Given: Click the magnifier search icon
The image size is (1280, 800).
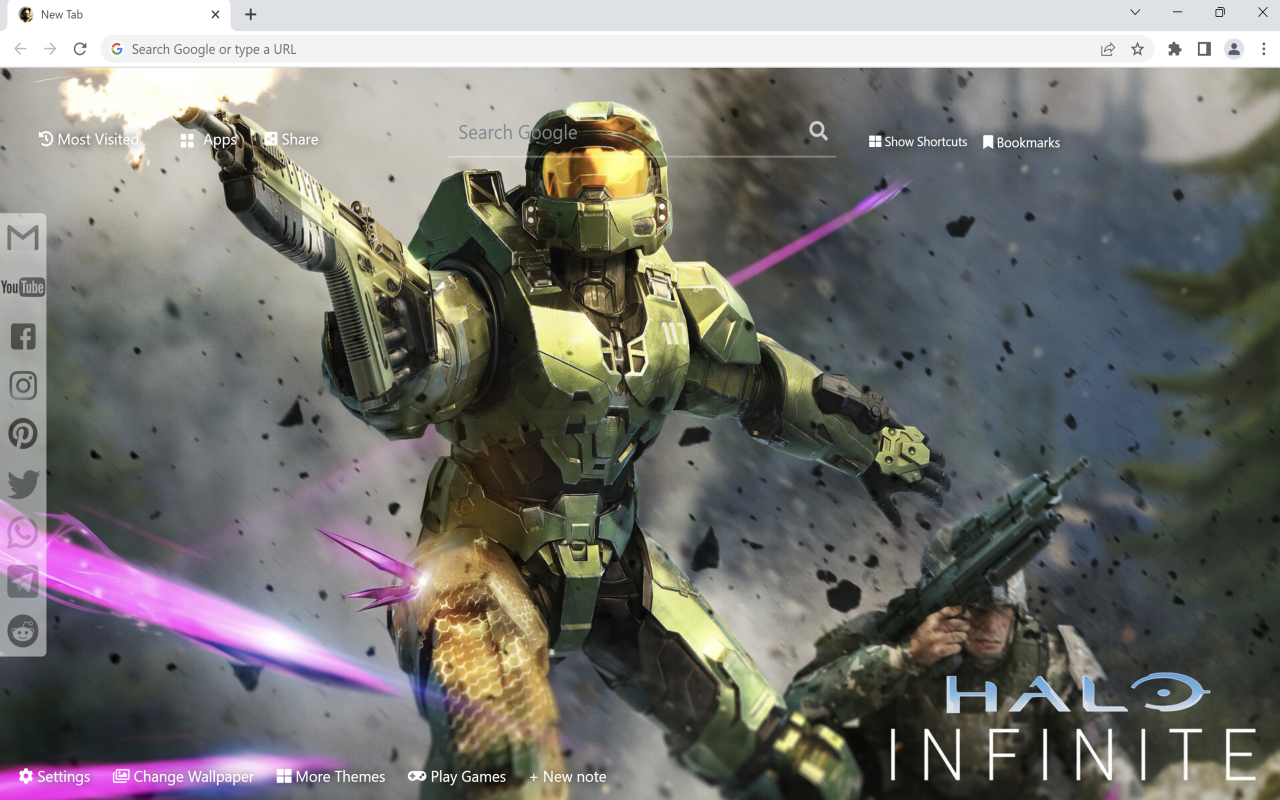Looking at the screenshot, I should point(818,131).
